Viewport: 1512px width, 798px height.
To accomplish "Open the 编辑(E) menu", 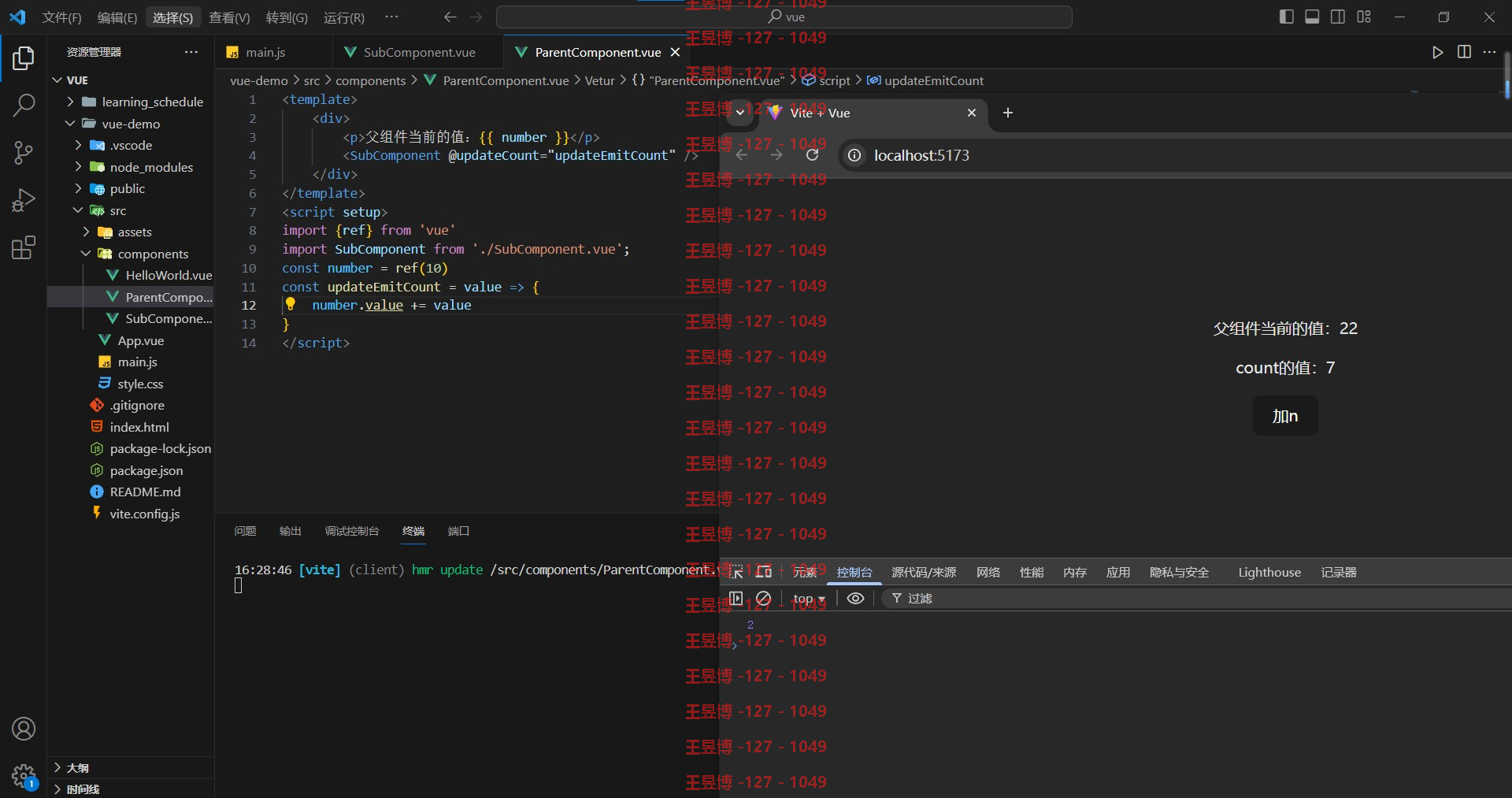I will (x=117, y=17).
